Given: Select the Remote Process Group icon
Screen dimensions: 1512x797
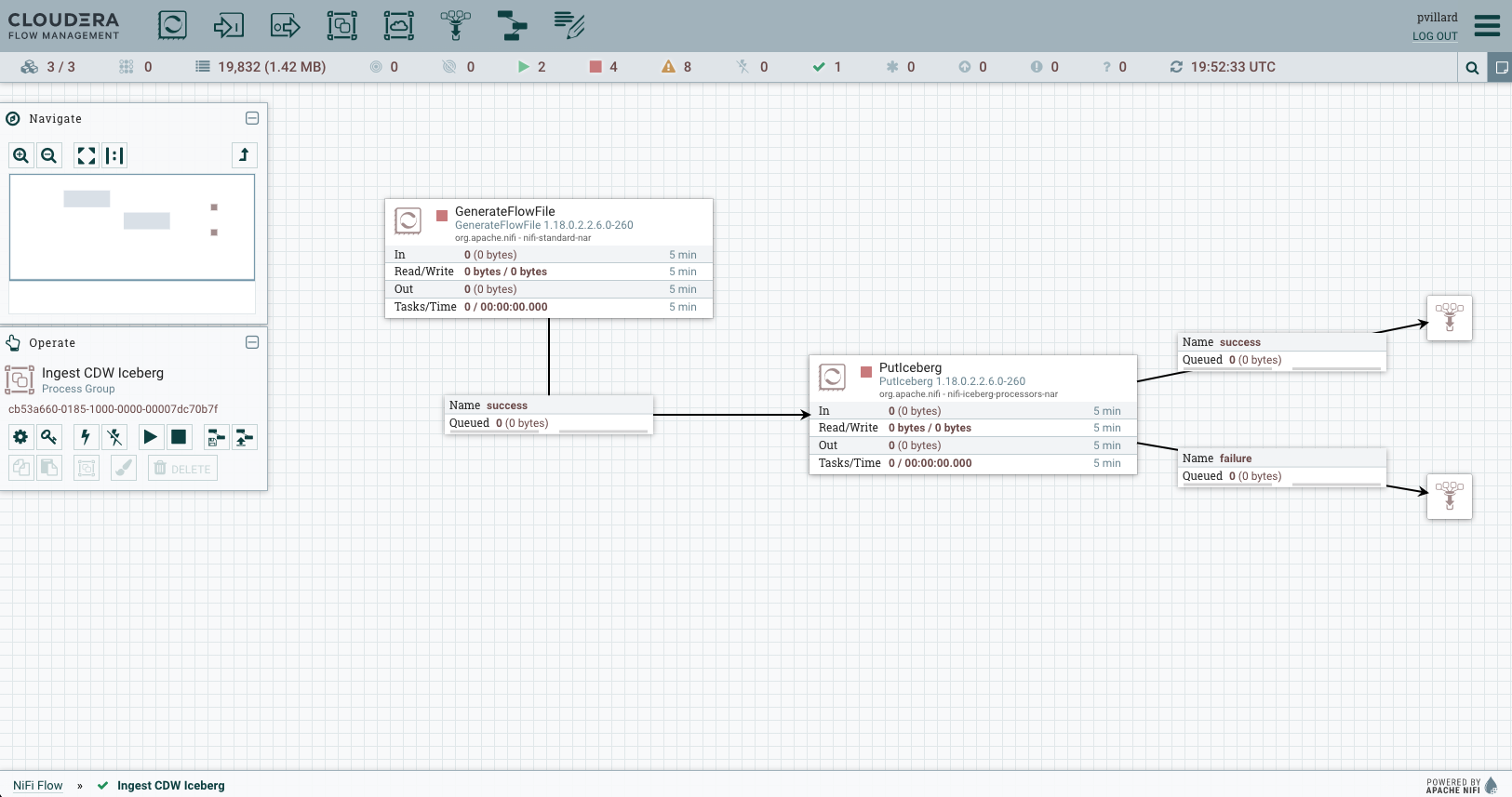Looking at the screenshot, I should click(399, 25).
